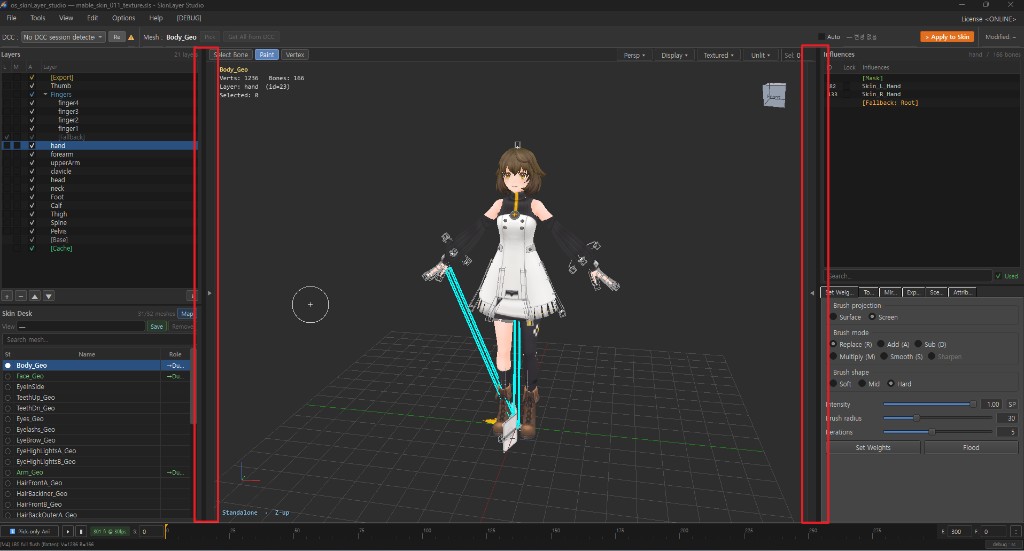Image resolution: width=1024 pixels, height=551 pixels.
Task: Open the Help menu
Action: click(155, 18)
